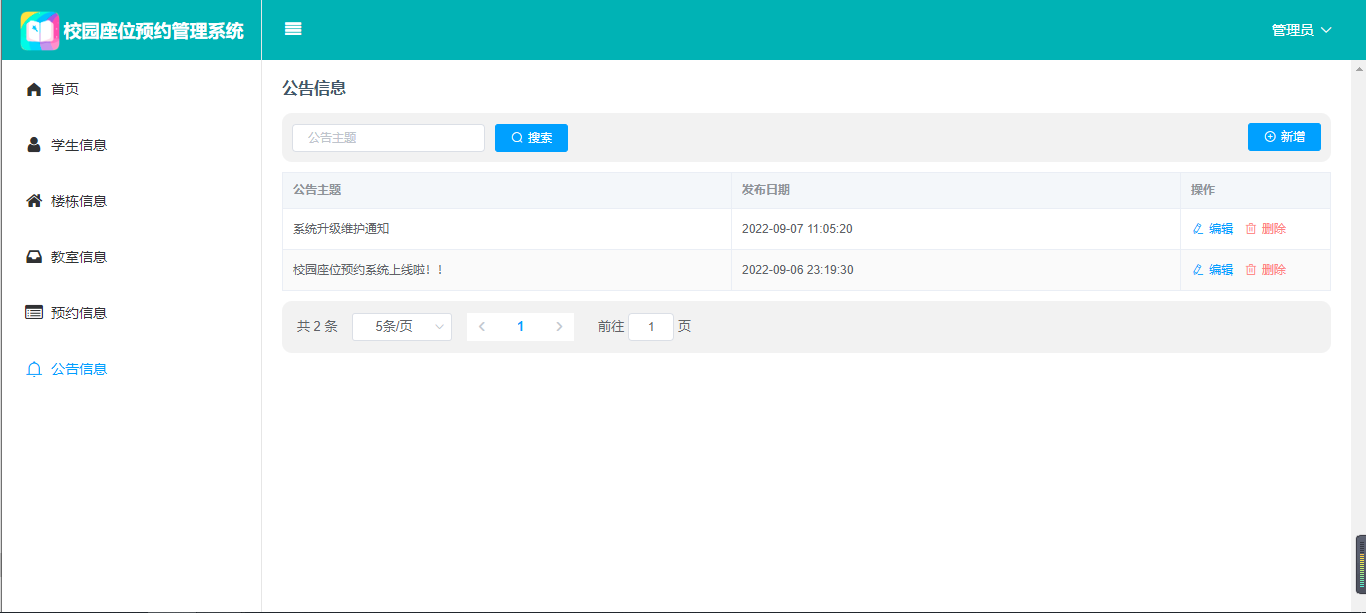This screenshot has height=613, width=1366.
Task: Click the bell icon beside 公告信息
Action: click(34, 369)
